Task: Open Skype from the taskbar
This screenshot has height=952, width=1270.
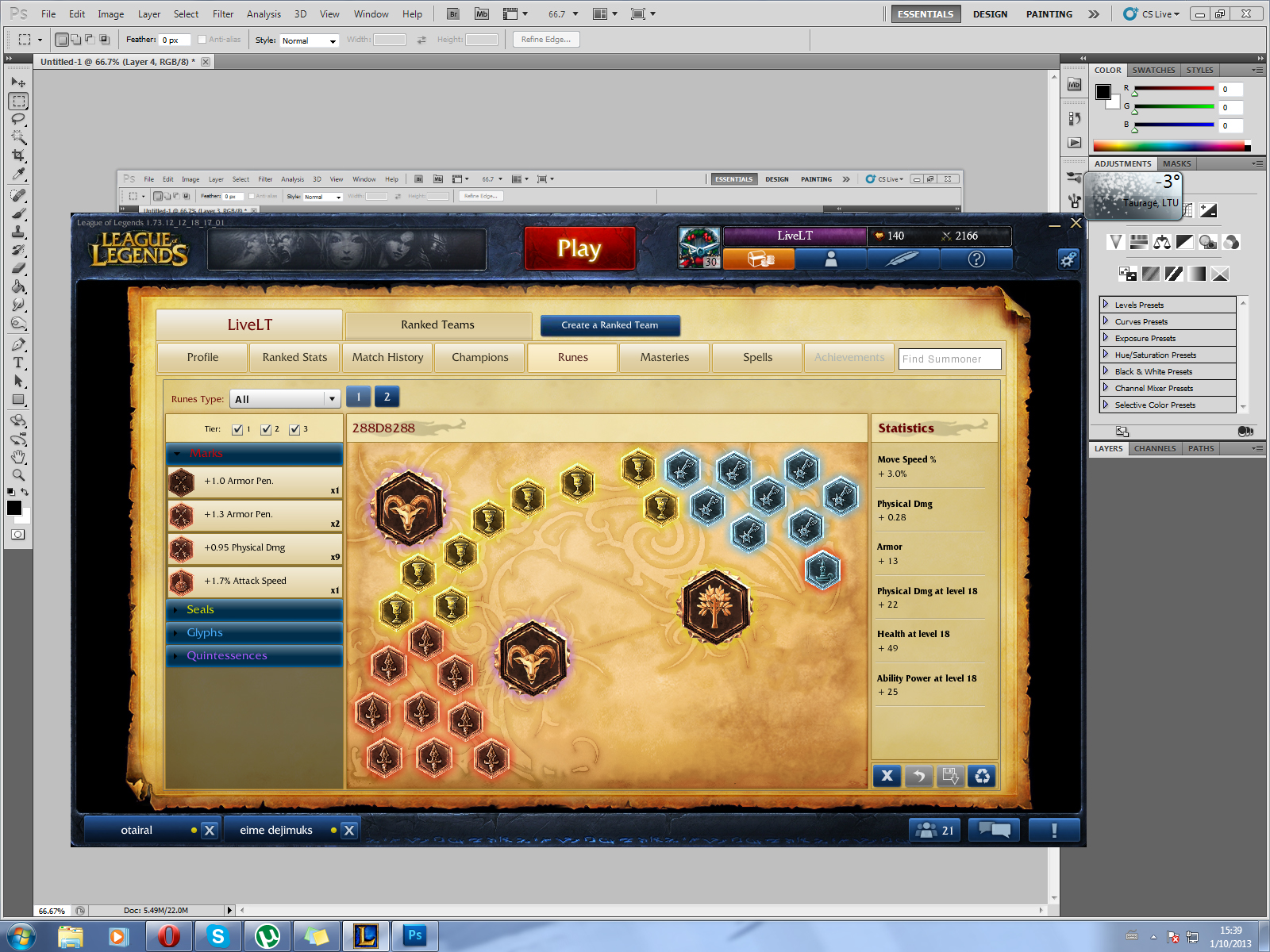Action: tap(217, 936)
